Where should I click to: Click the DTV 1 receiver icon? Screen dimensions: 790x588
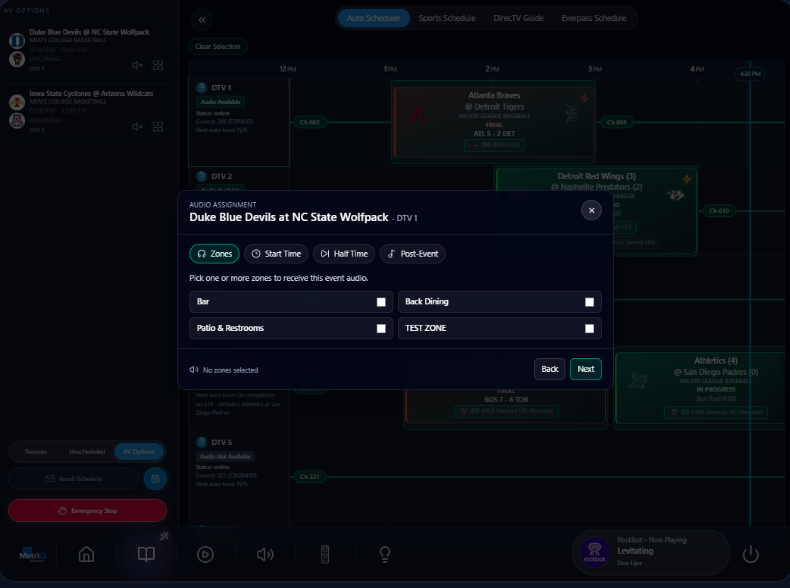[202, 88]
